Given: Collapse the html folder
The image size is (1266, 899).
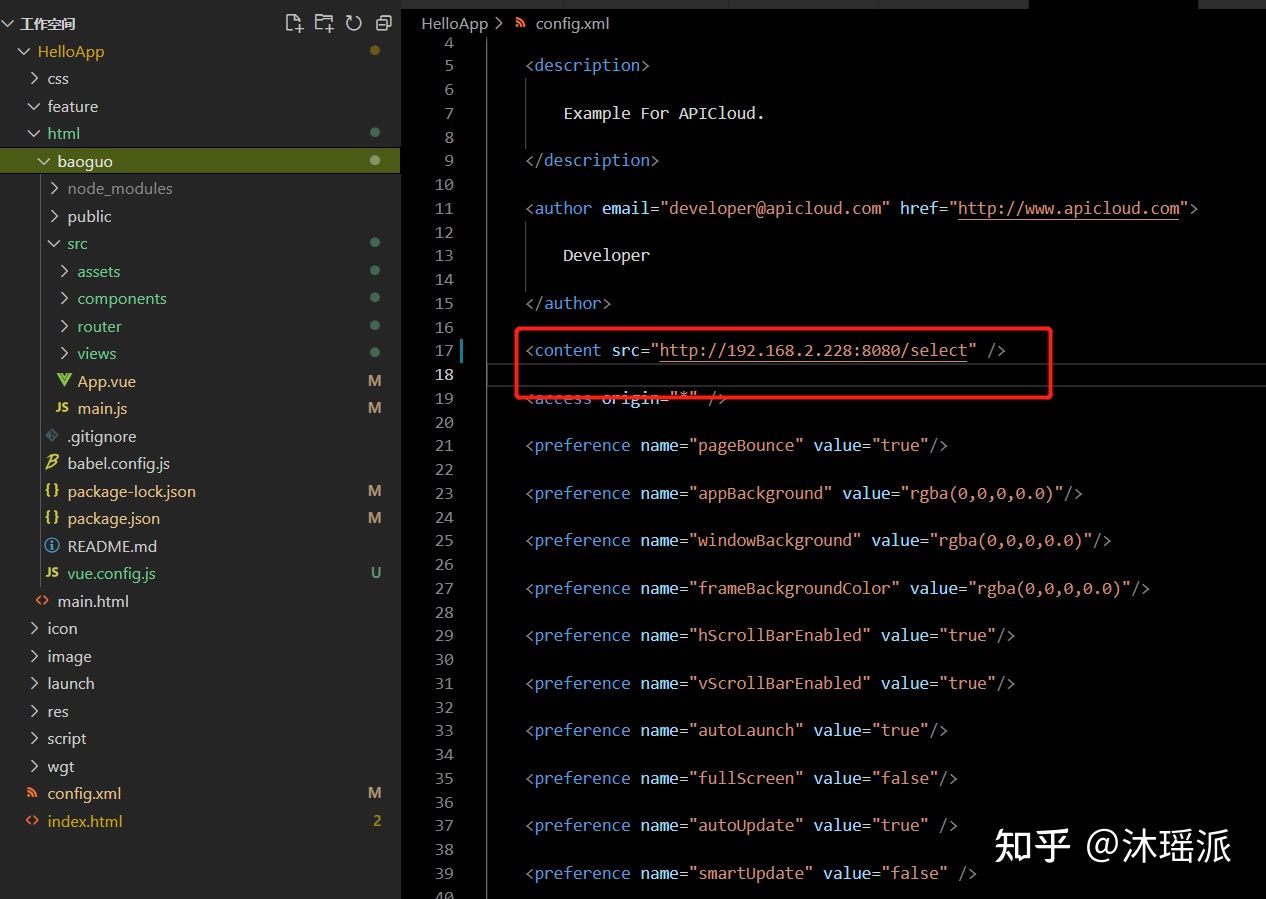Looking at the screenshot, I should click(35, 133).
